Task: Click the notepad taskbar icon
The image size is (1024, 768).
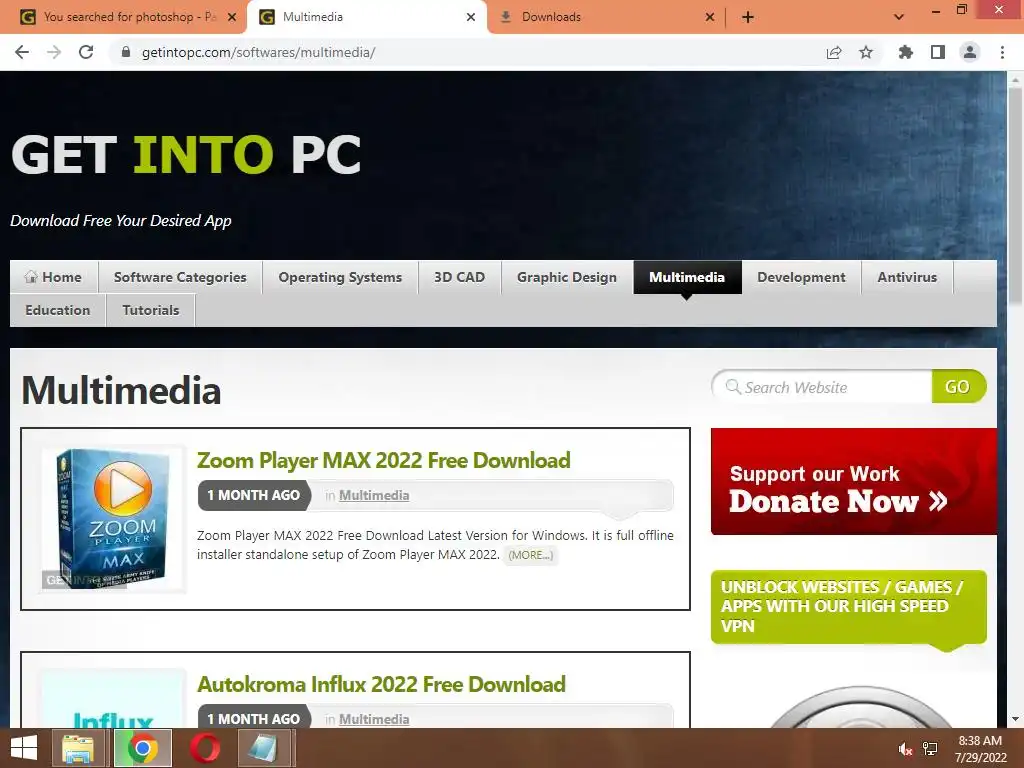Action: (x=264, y=748)
